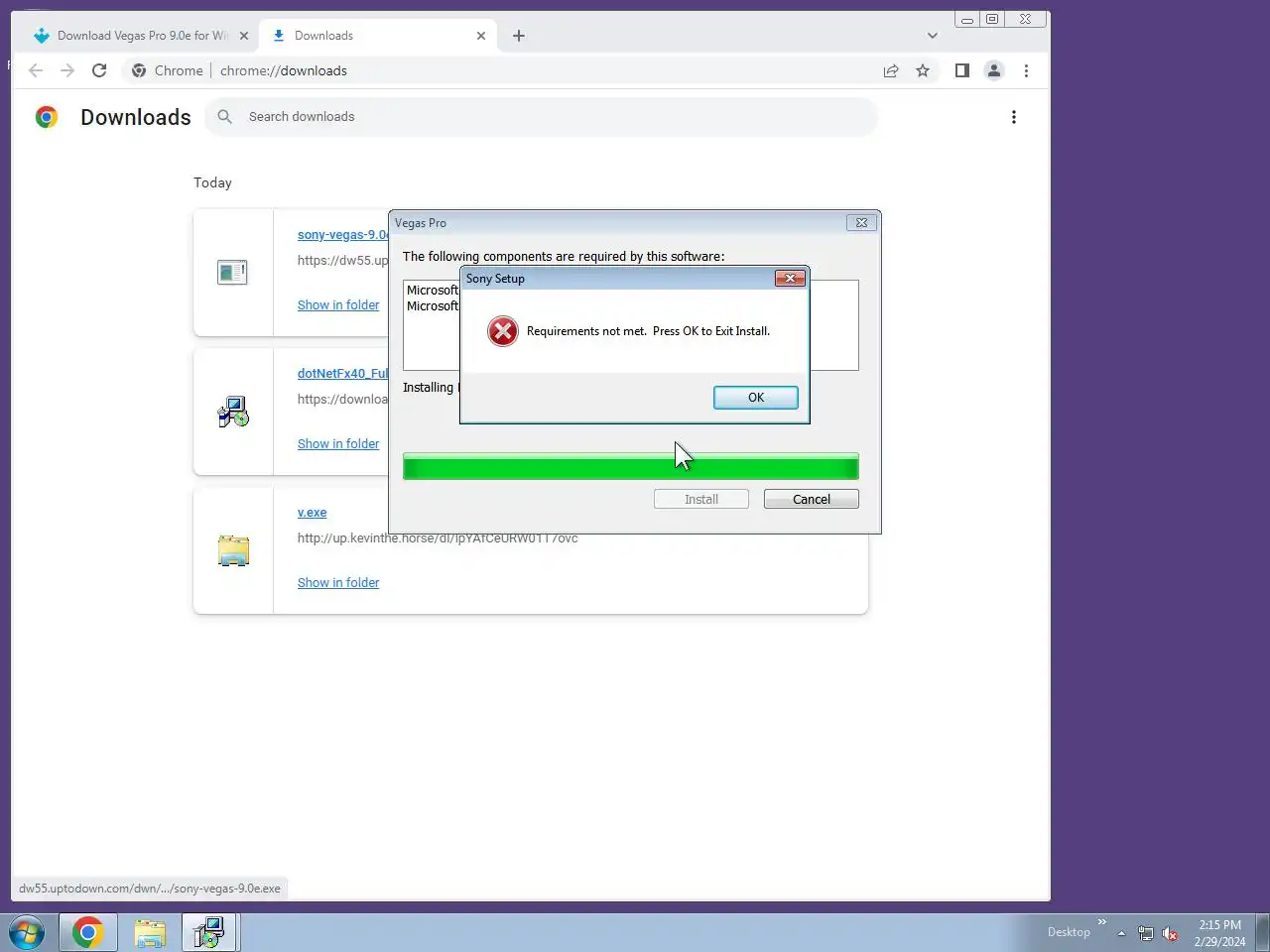The image size is (1270, 952).
Task: Click the sony-vegas file icon
Action: (232, 272)
